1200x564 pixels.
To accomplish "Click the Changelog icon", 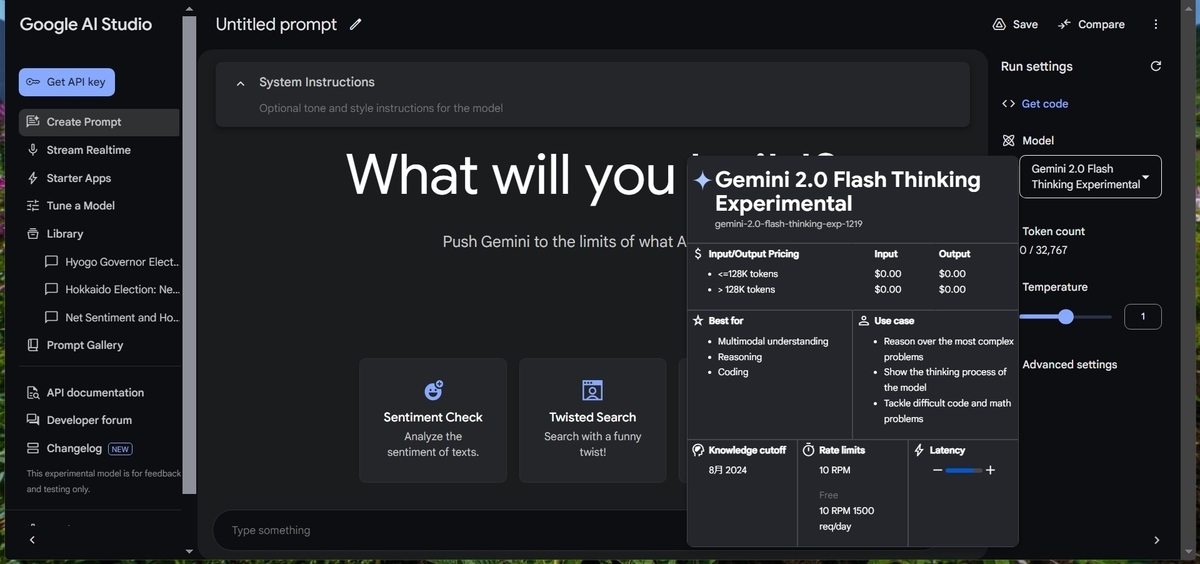I will point(33,449).
